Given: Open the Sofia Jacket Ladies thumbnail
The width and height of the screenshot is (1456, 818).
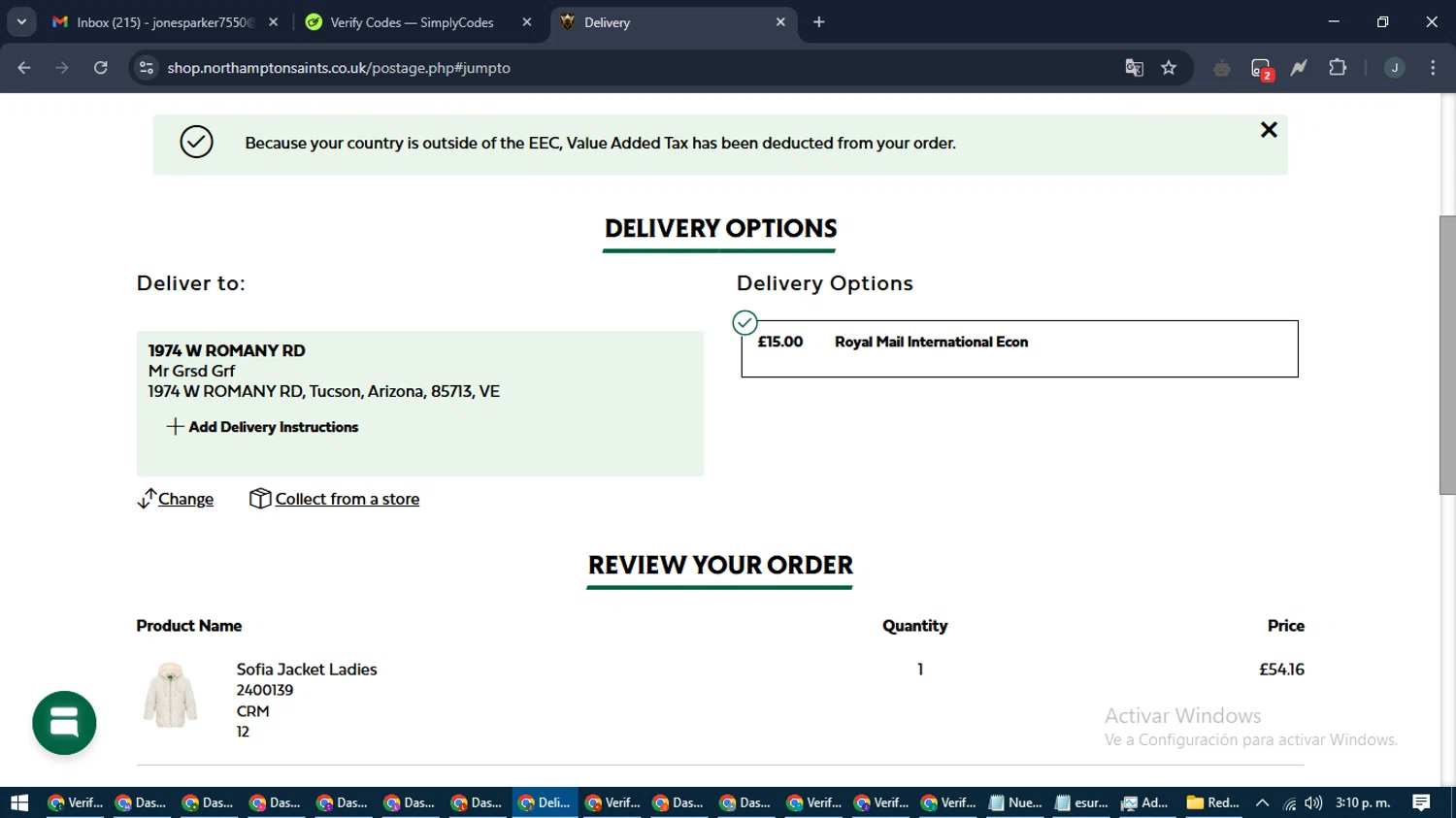Looking at the screenshot, I should pos(171,696).
